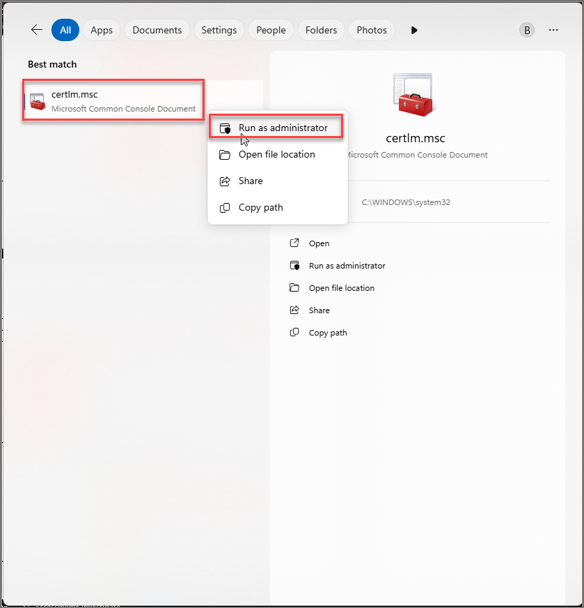The width and height of the screenshot is (584, 608).
Task: Switch to the Settings filter tab
Action: pyautogui.click(x=219, y=30)
